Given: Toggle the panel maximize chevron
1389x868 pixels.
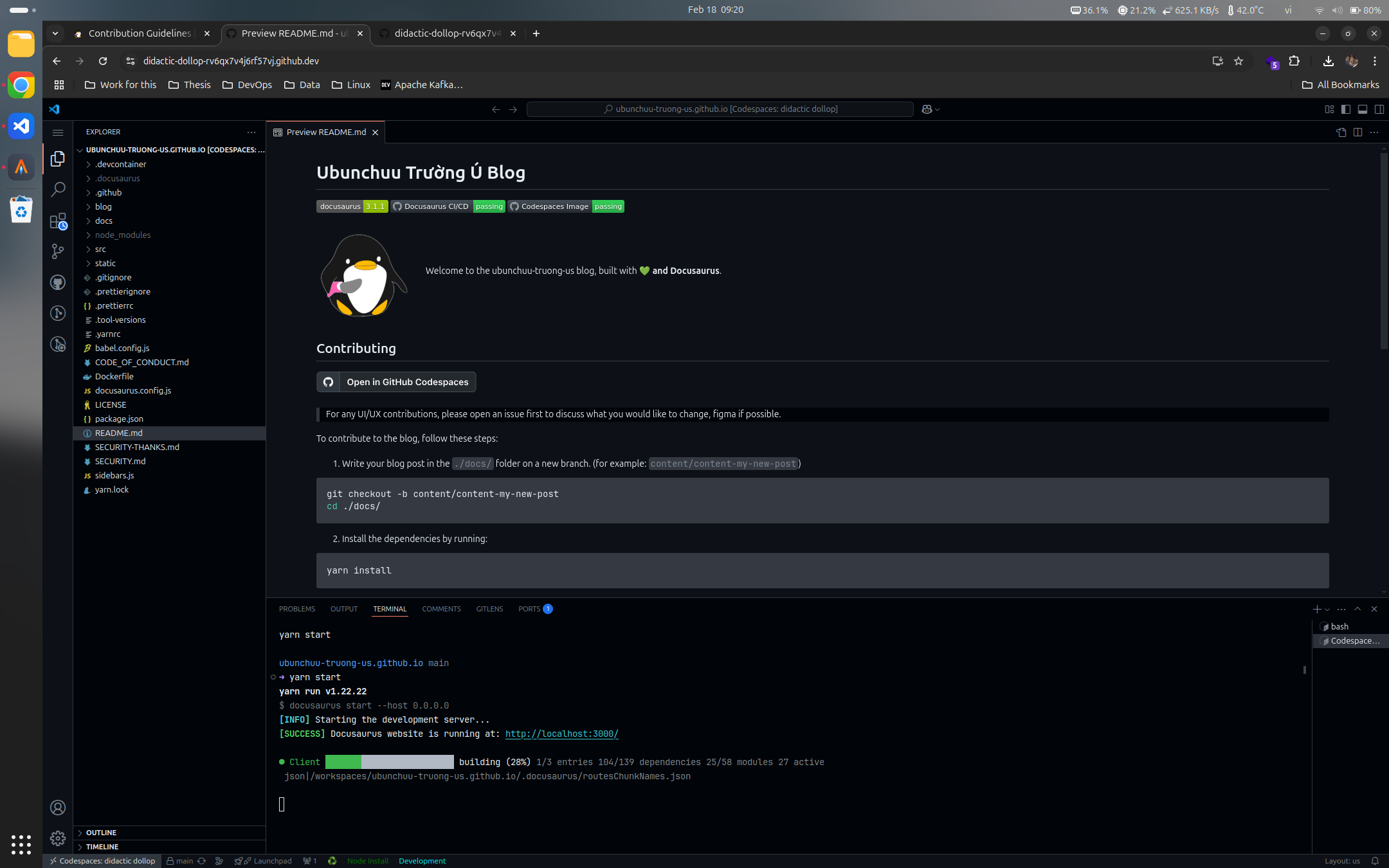Looking at the screenshot, I should coord(1357,609).
